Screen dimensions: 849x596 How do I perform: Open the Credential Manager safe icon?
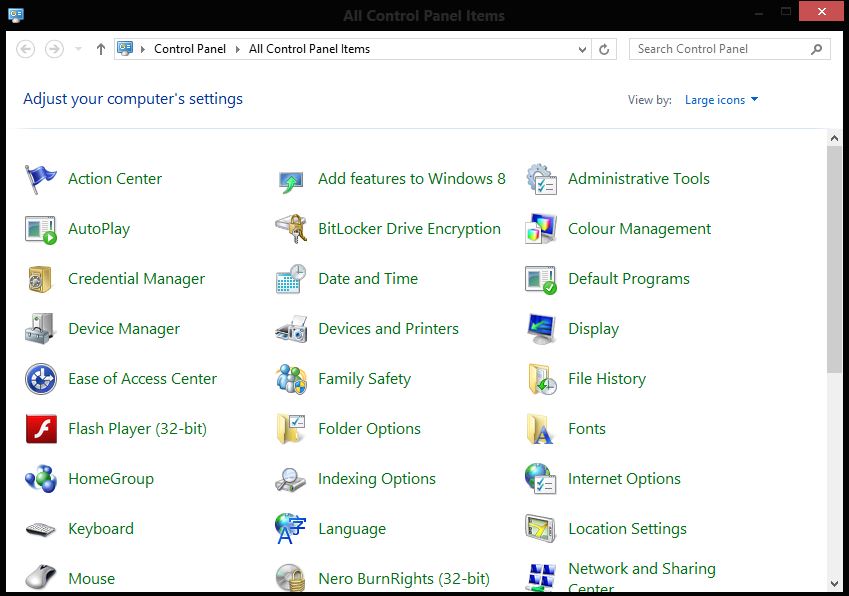(x=40, y=279)
